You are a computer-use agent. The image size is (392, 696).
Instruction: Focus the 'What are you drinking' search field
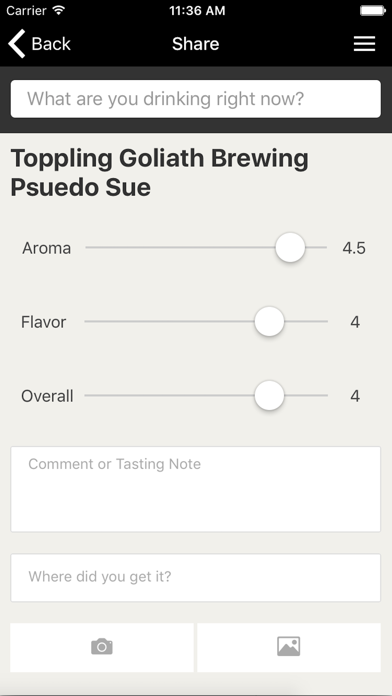(x=196, y=99)
